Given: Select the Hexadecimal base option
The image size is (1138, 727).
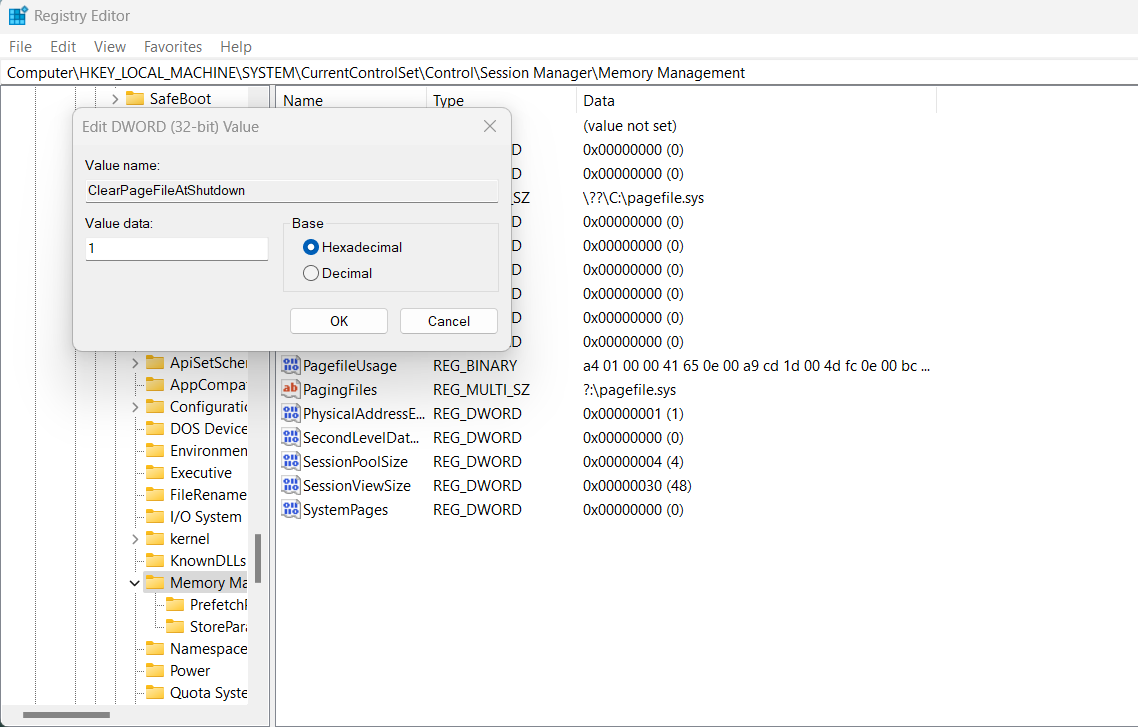Looking at the screenshot, I should (311, 247).
